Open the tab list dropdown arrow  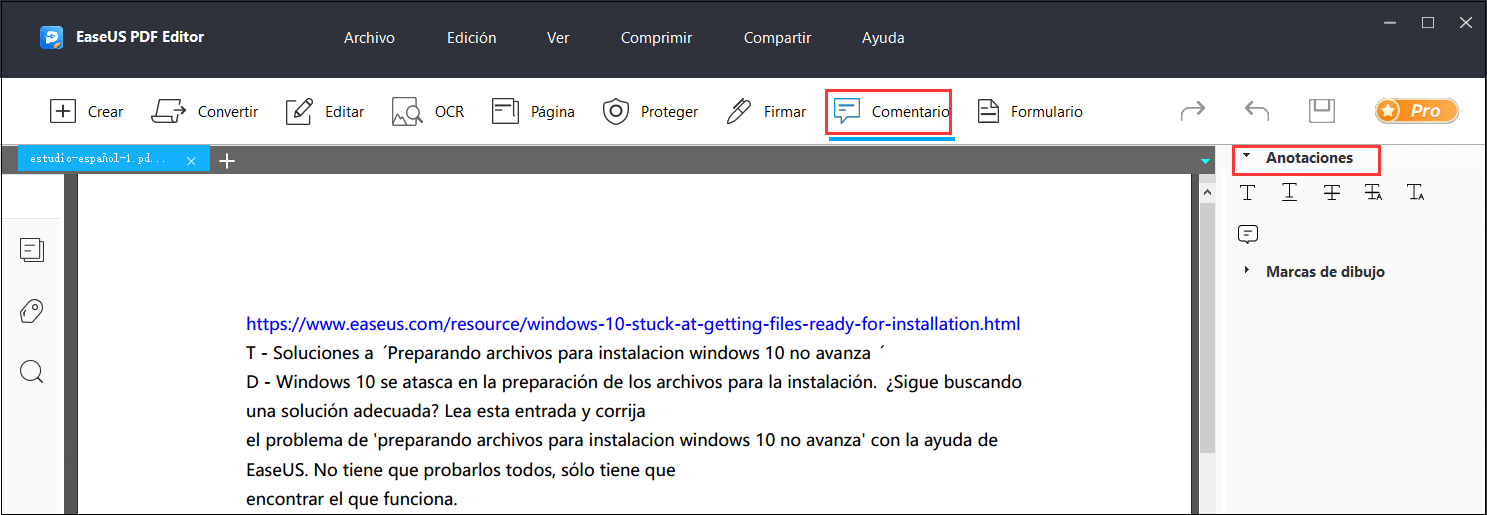pyautogui.click(x=1205, y=161)
